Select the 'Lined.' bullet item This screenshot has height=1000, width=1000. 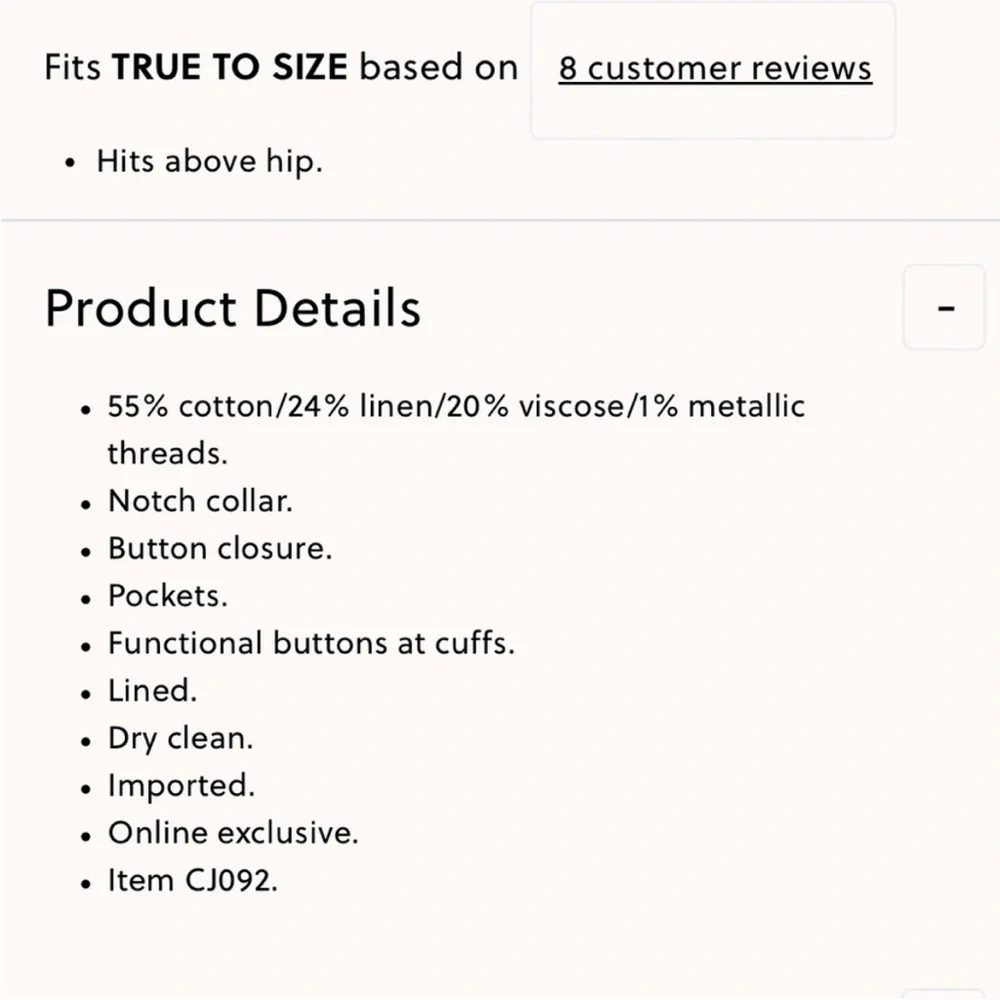(x=153, y=690)
